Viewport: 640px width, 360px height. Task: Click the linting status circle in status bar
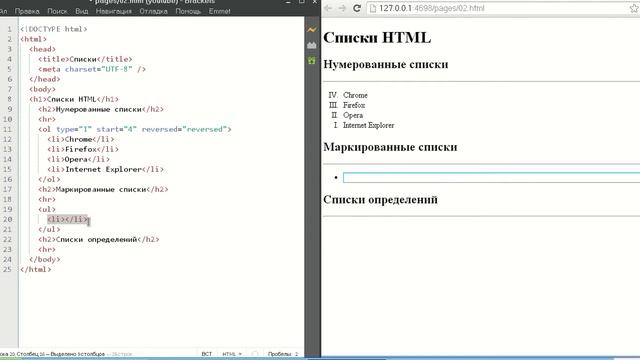(255, 354)
